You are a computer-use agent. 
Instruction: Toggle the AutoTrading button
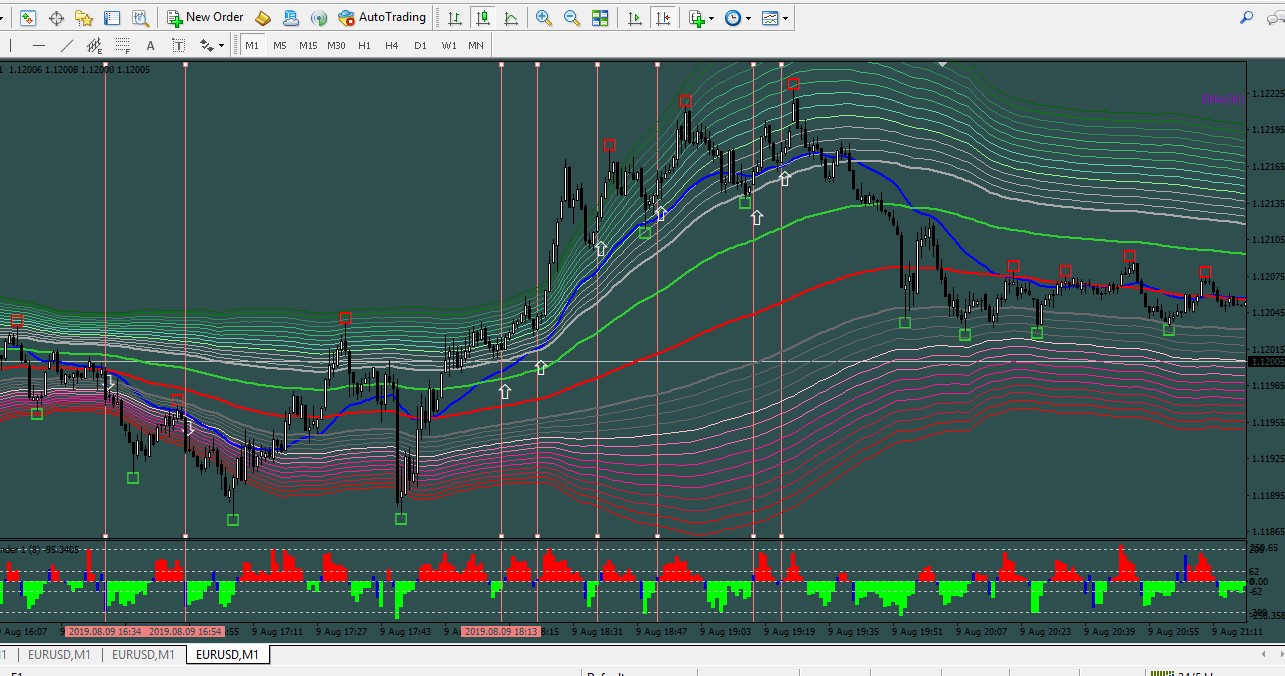click(x=382, y=17)
